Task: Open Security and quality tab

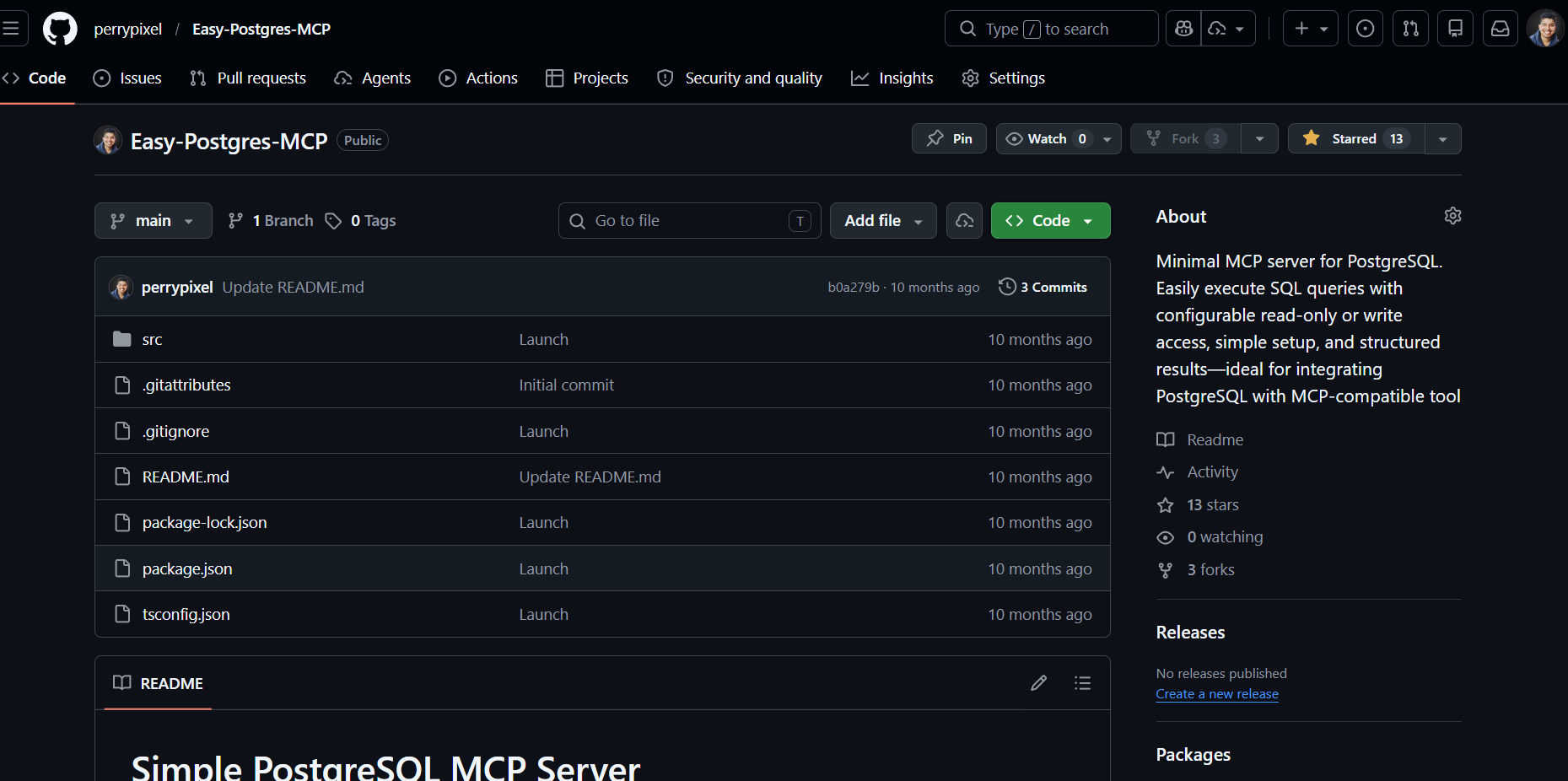Action: (x=740, y=78)
